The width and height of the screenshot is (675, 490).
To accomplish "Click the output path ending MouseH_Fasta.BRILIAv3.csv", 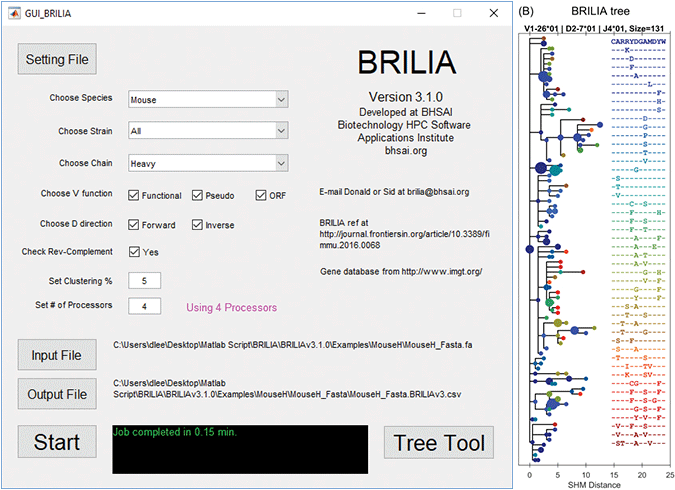I will click(x=287, y=388).
